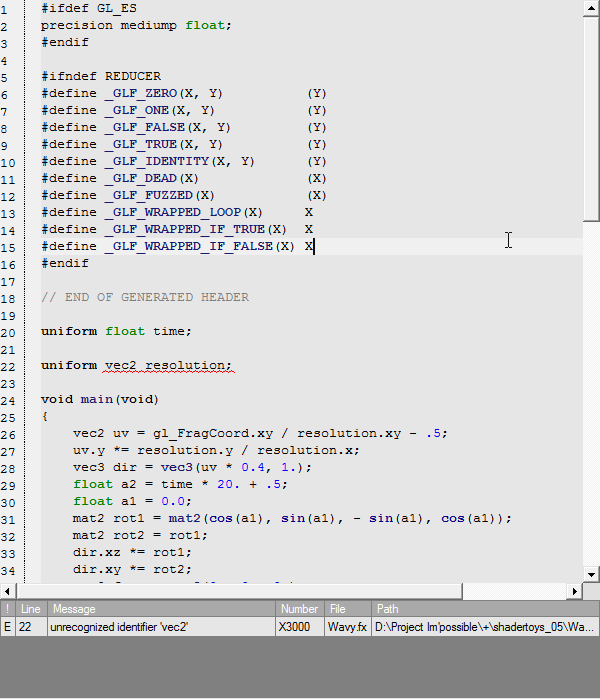Click on the 'void main(void)' line
600x700 pixels.
point(99,399)
